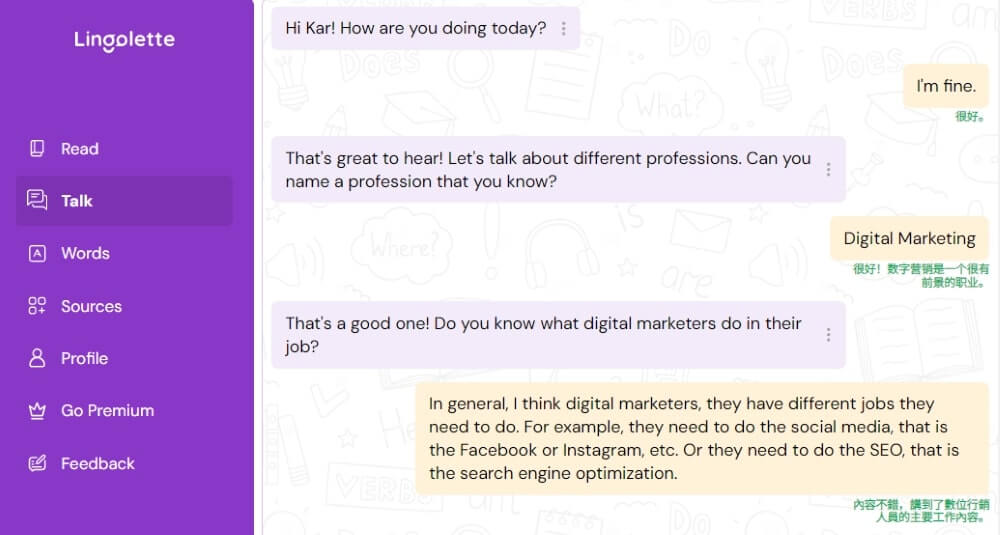Click the Lingolette logo
Image resolution: width=1000 pixels, height=535 pixels.
(x=124, y=41)
